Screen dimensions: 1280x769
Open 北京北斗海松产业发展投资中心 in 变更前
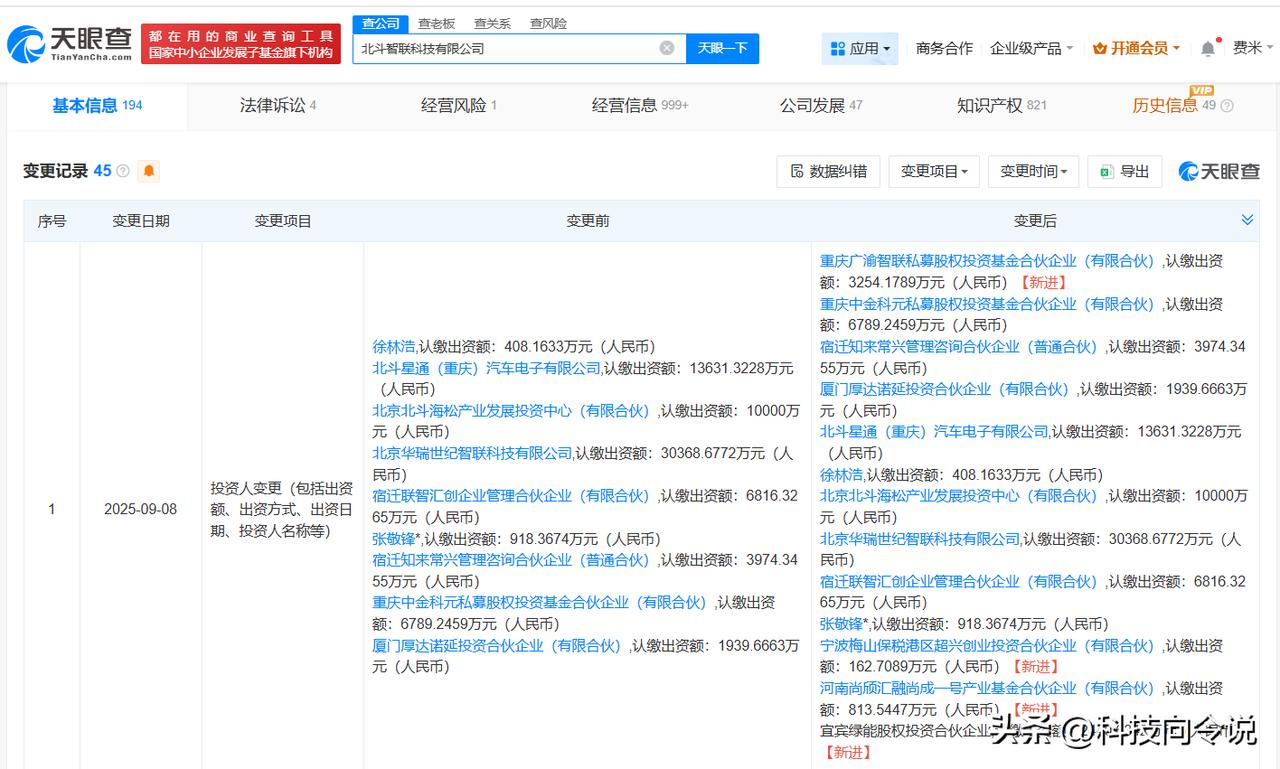(511, 411)
